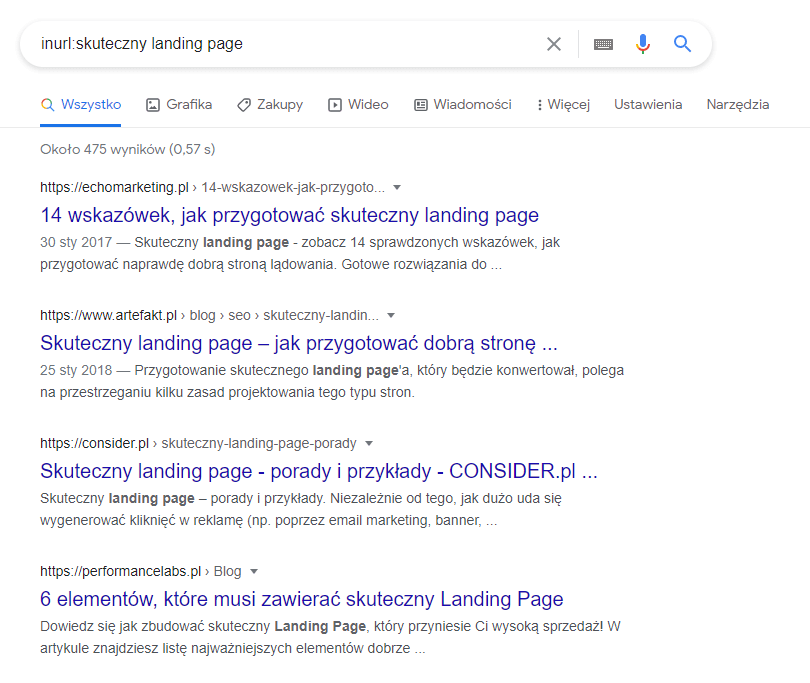Open '6 elementów, które musi zawierać skuteczny Landing Page'

[x=302, y=599]
